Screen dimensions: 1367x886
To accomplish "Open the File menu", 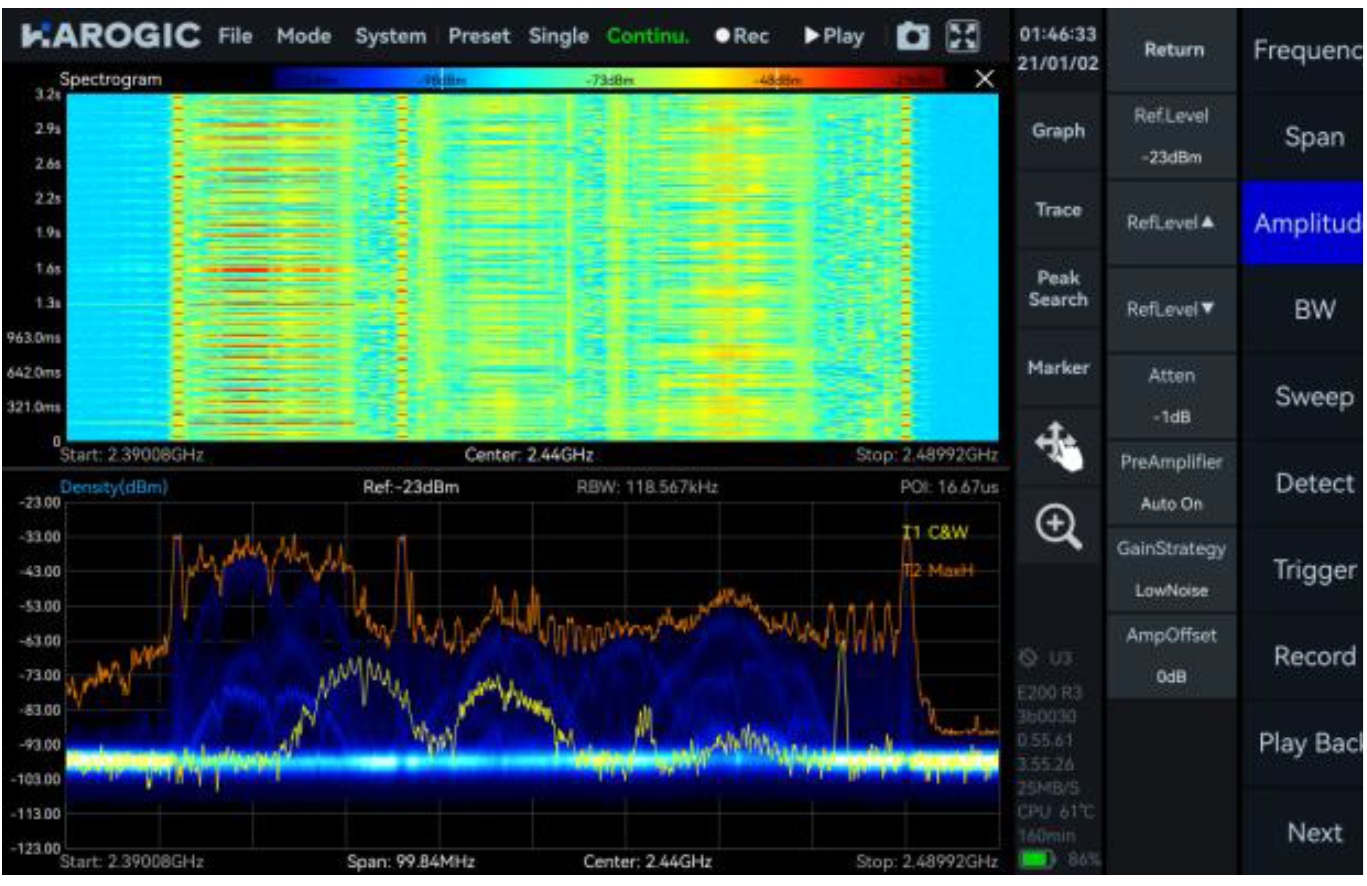I will tap(235, 36).
